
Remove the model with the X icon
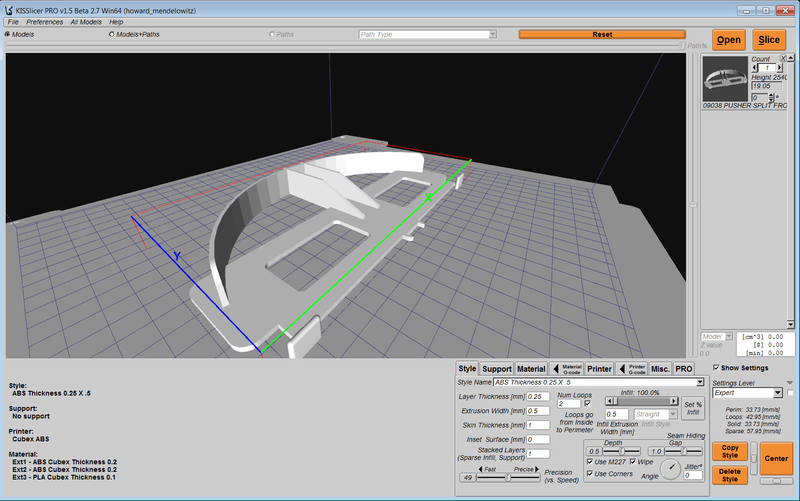[x=783, y=59]
